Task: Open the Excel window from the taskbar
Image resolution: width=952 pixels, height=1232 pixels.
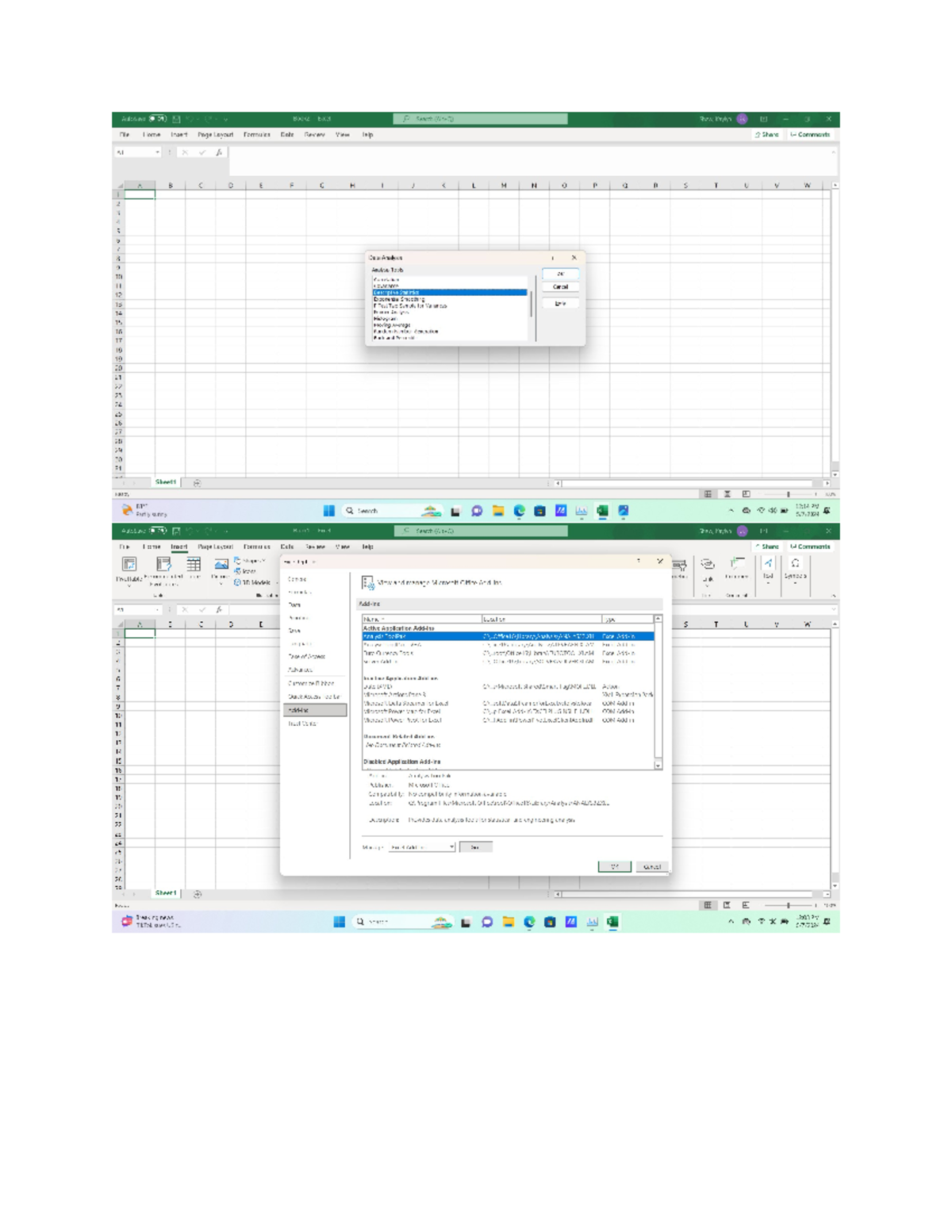Action: coord(611,922)
